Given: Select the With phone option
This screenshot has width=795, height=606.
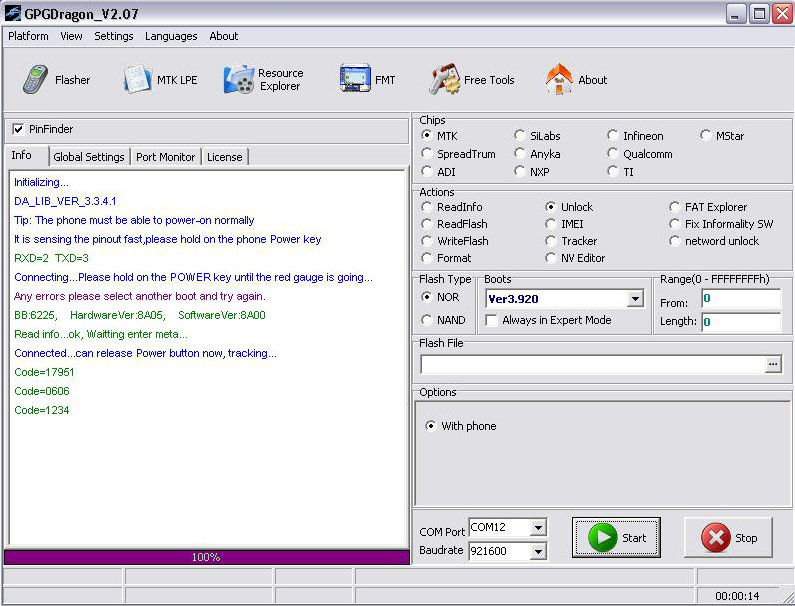Looking at the screenshot, I should click(430, 426).
